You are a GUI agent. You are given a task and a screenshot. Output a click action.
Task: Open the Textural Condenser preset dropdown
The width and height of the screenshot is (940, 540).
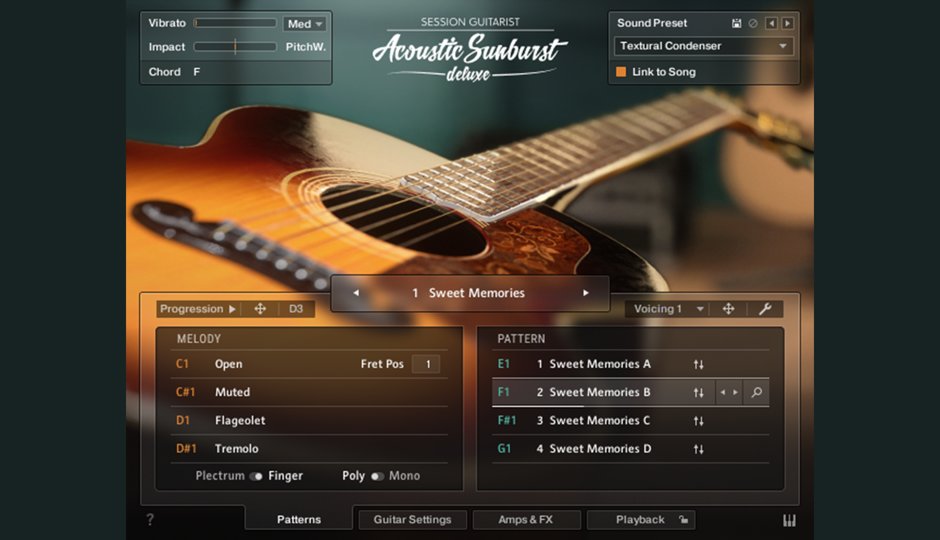pyautogui.click(x=703, y=46)
